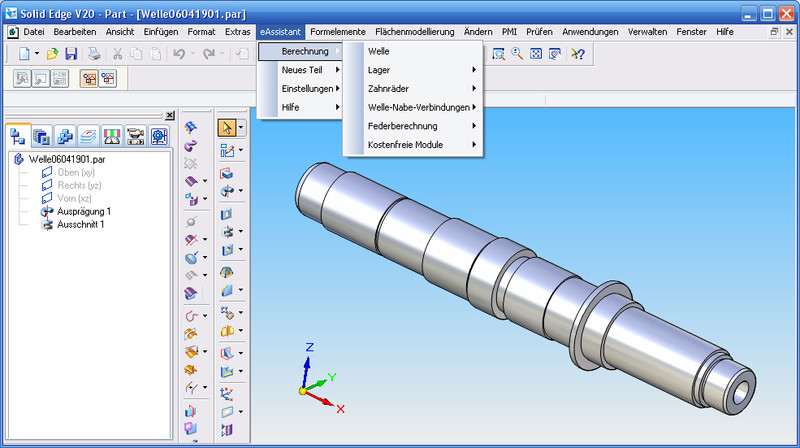Click the Zoom magnifier tool icon
This screenshot has width=800, height=448.
pyautogui.click(x=517, y=54)
